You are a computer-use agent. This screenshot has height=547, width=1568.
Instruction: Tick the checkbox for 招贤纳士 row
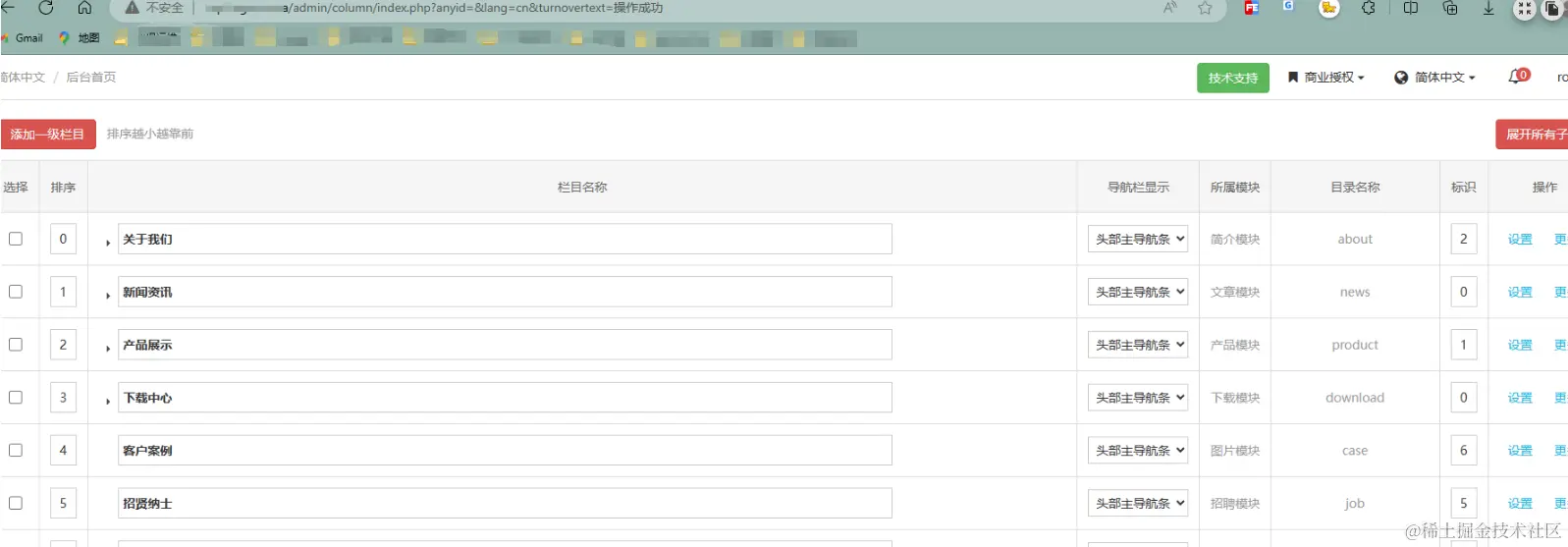(x=16, y=503)
